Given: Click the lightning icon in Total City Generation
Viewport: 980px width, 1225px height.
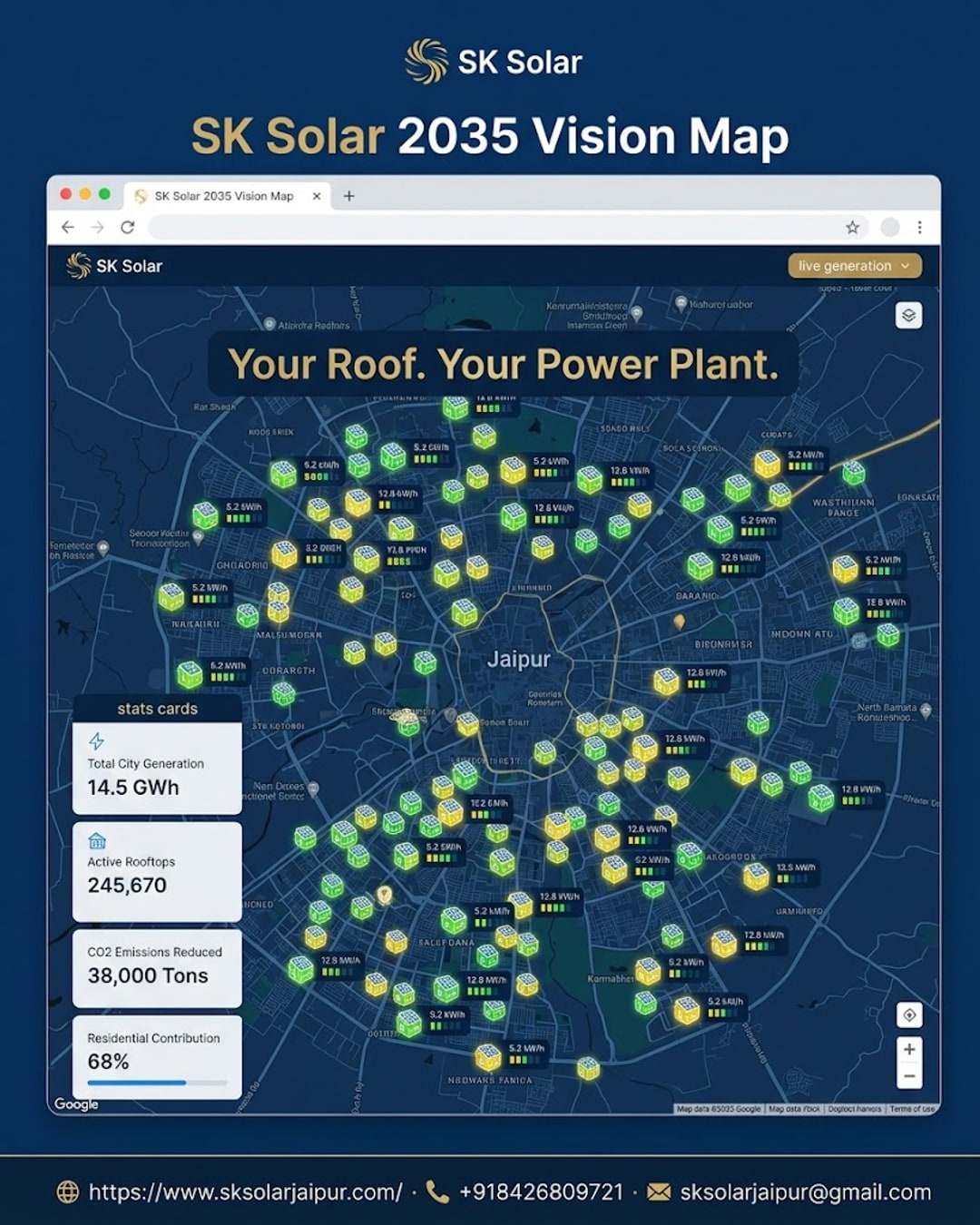Looking at the screenshot, I should (x=96, y=741).
